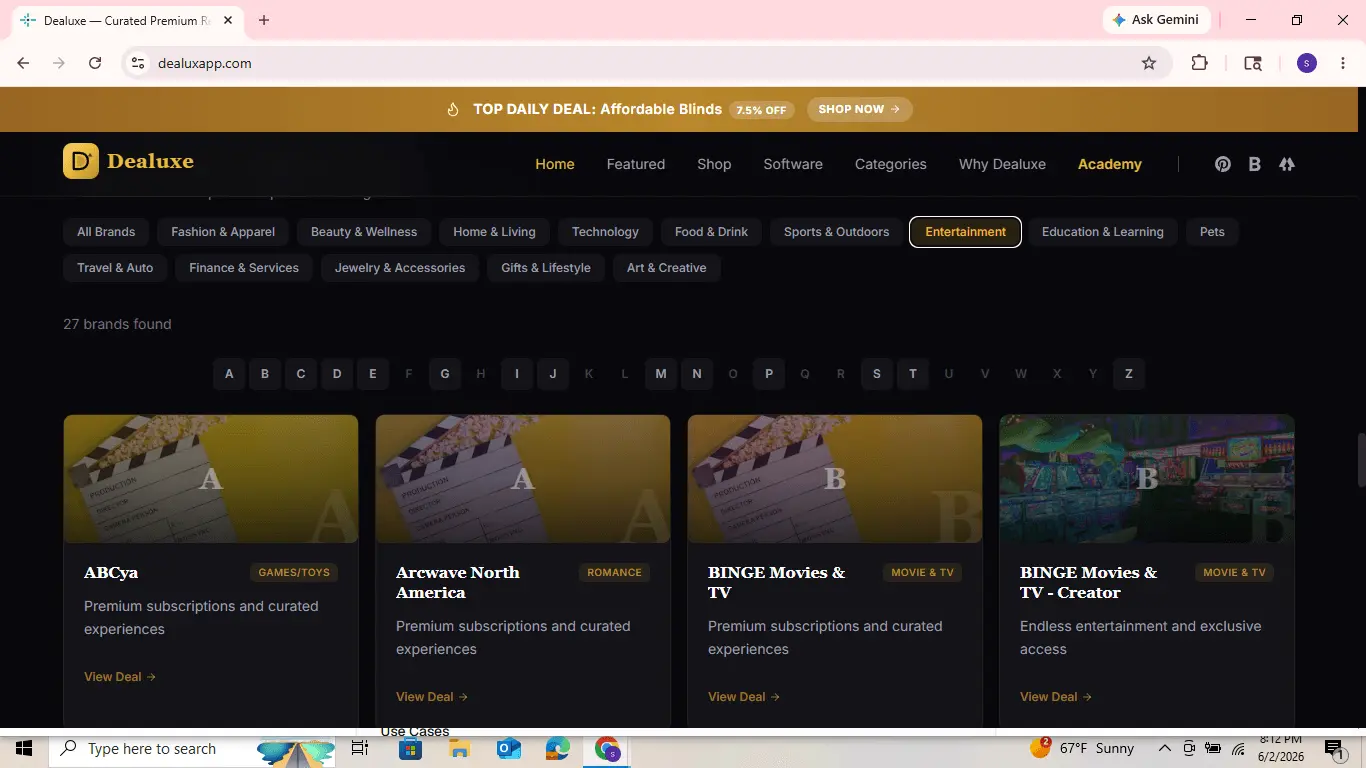Click the network icon in system tray
1366x768 pixels.
click(1238, 748)
